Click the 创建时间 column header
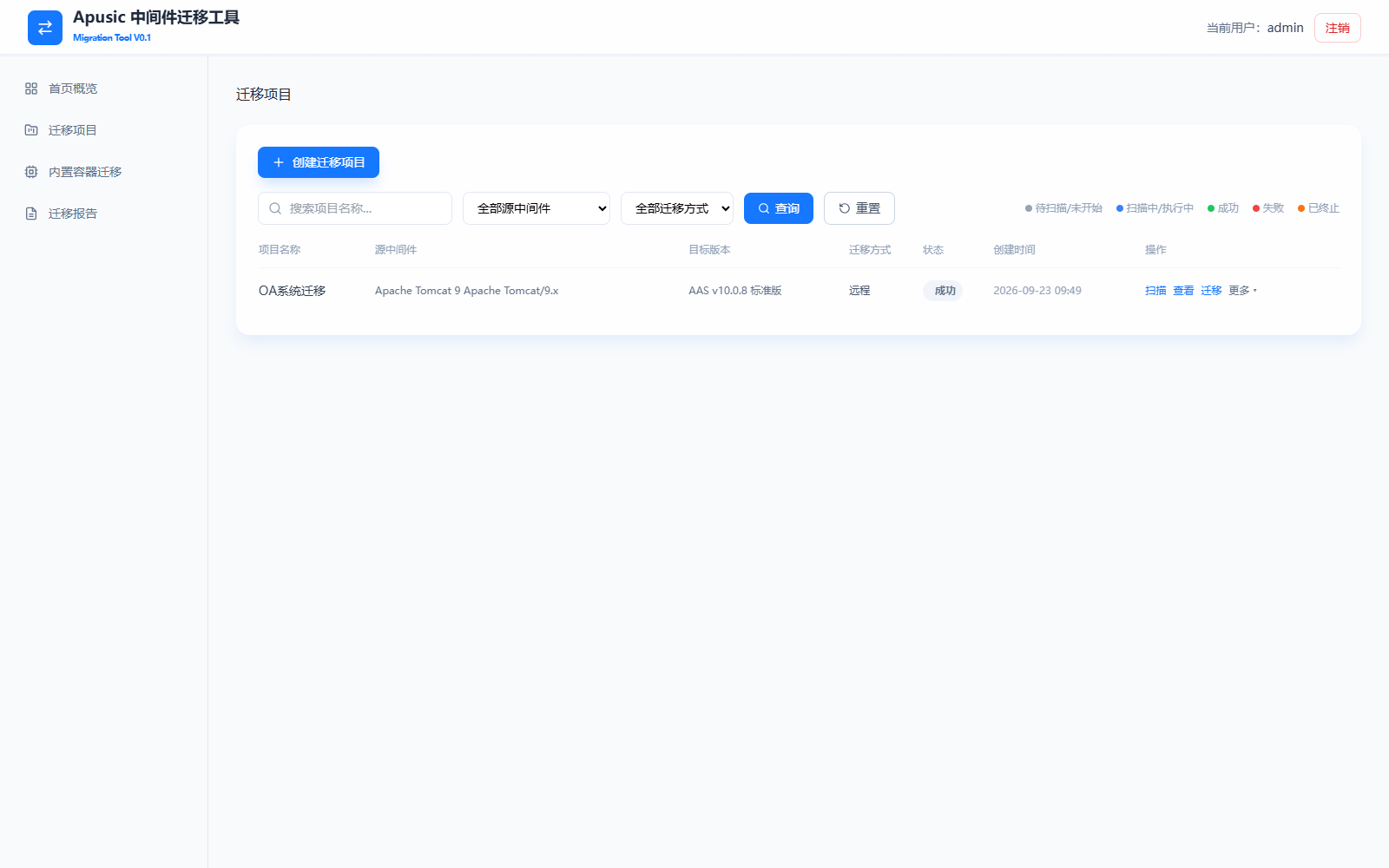 [x=1014, y=250]
